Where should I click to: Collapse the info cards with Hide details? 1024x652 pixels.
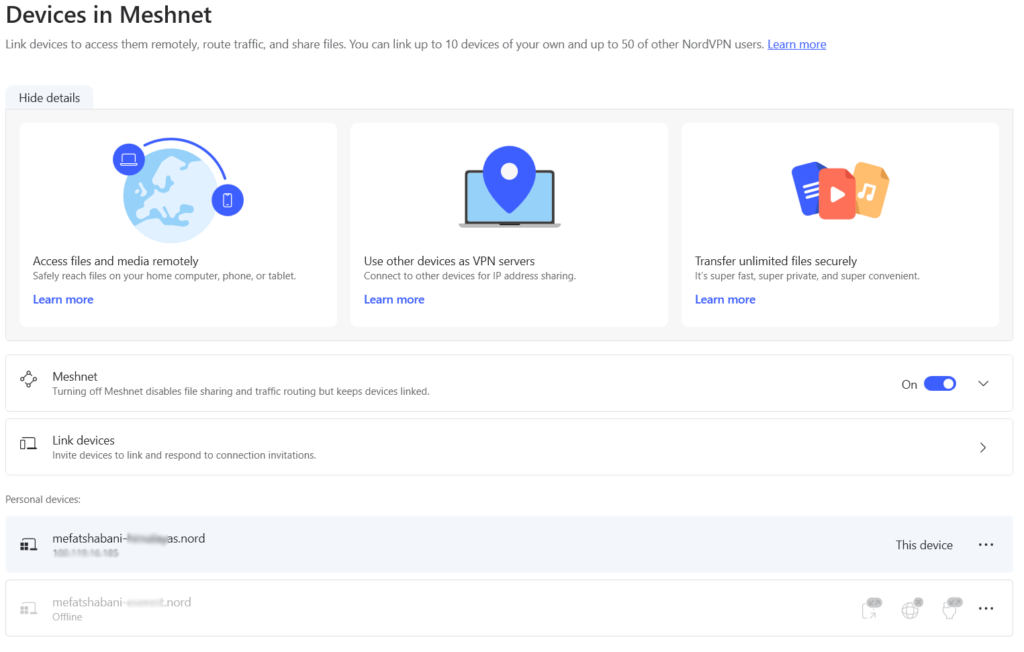[49, 98]
